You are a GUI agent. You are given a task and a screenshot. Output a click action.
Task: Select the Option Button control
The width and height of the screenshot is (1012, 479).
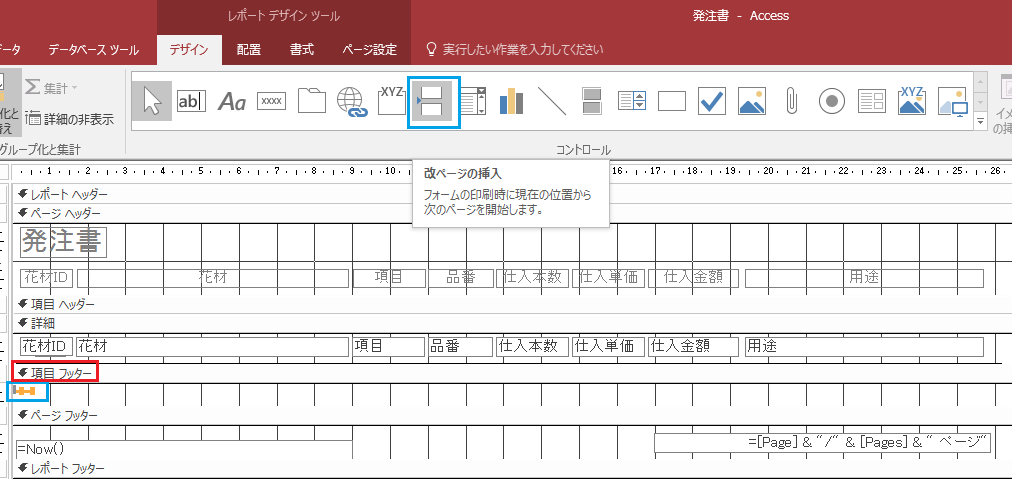coord(832,101)
